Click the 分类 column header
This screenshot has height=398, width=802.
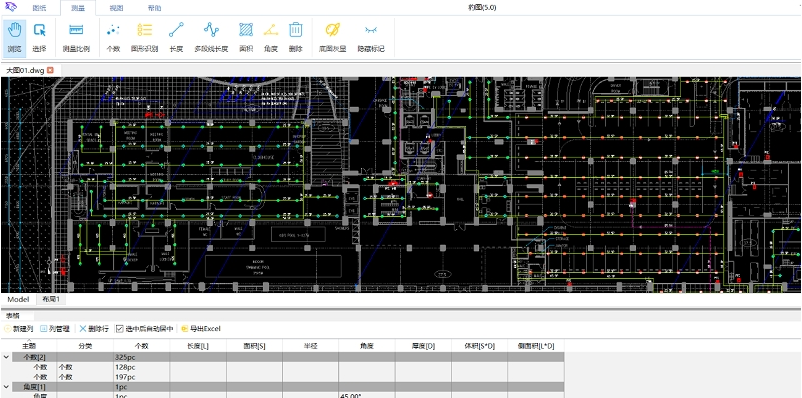pos(85,346)
